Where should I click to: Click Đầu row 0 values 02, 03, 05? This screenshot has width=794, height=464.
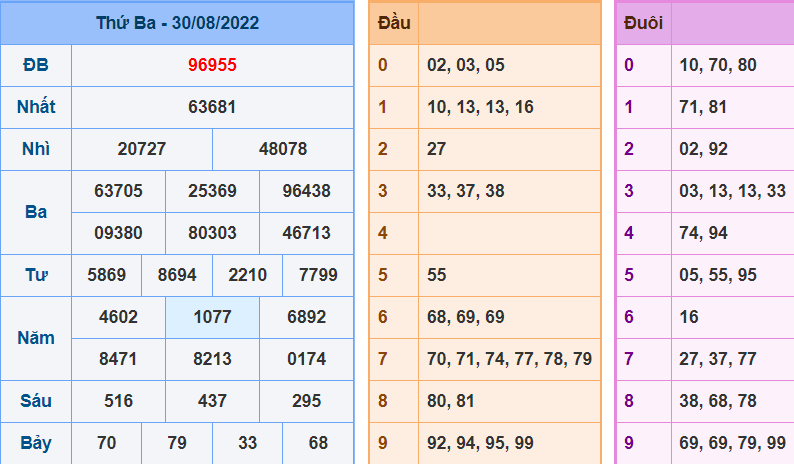pyautogui.click(x=466, y=65)
